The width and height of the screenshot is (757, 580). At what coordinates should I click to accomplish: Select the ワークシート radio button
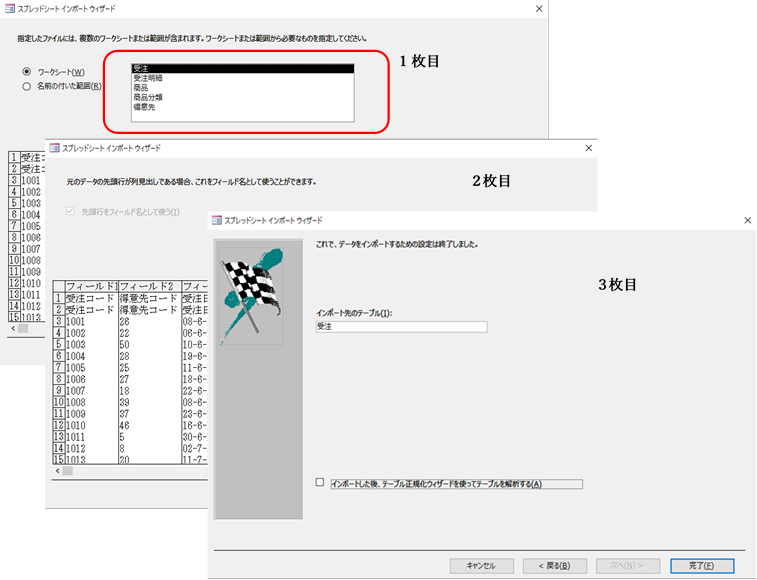(27, 72)
